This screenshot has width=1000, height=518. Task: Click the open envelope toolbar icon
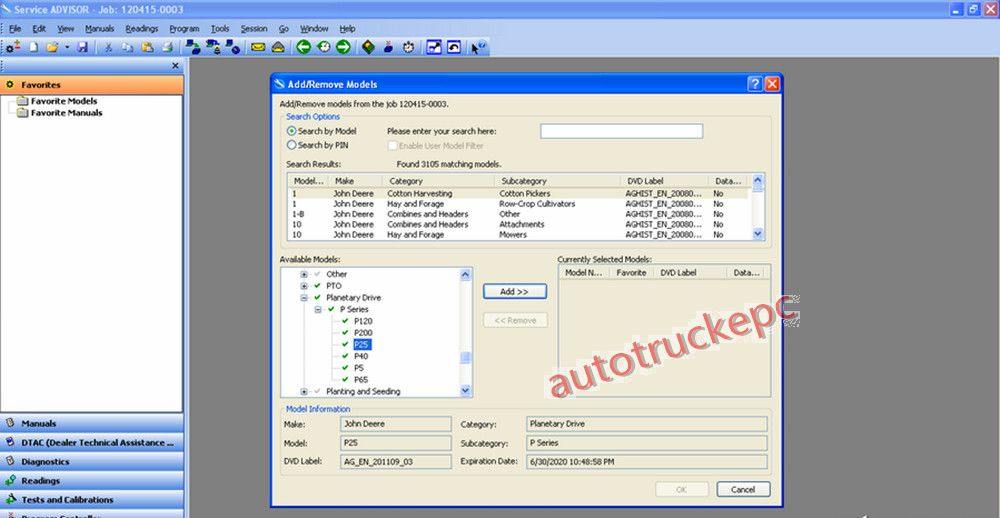pos(277,47)
